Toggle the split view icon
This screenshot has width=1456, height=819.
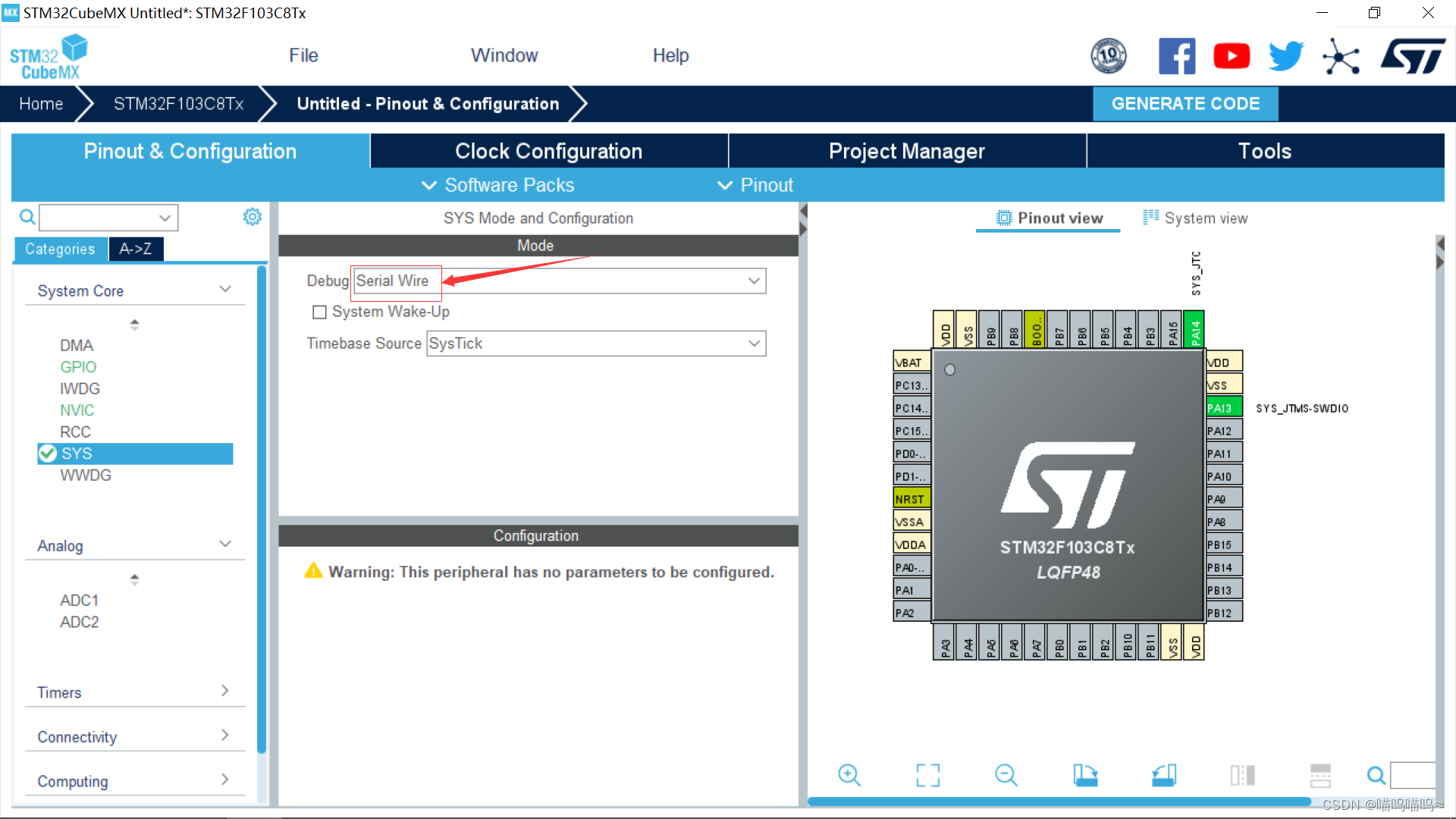pyautogui.click(x=1242, y=775)
